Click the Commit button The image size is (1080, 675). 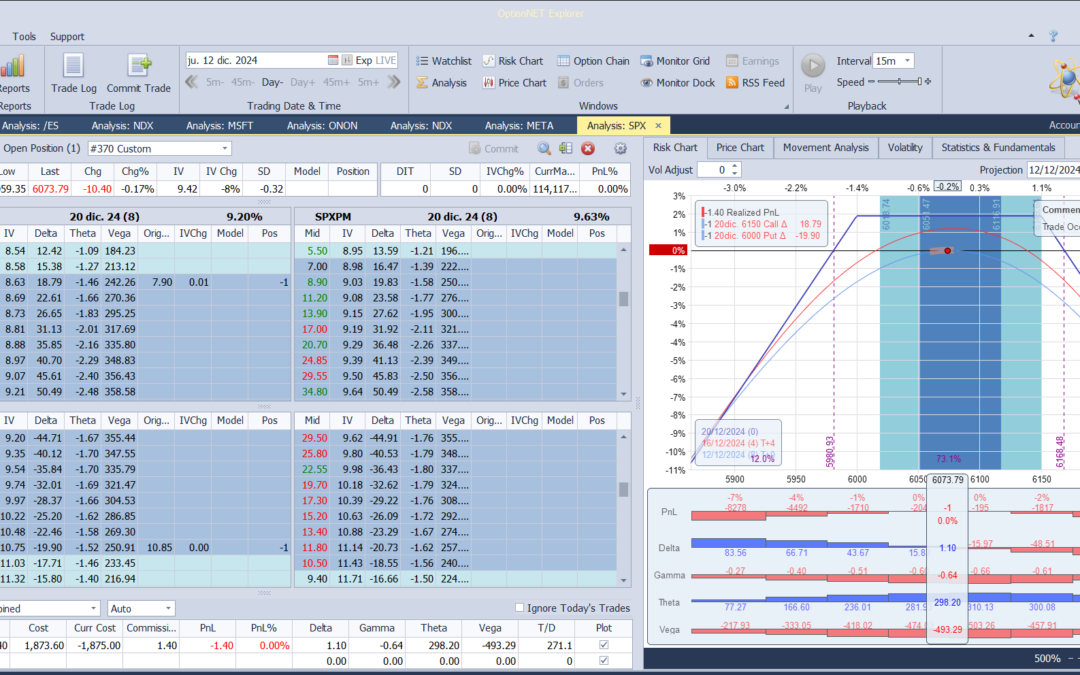(493, 148)
